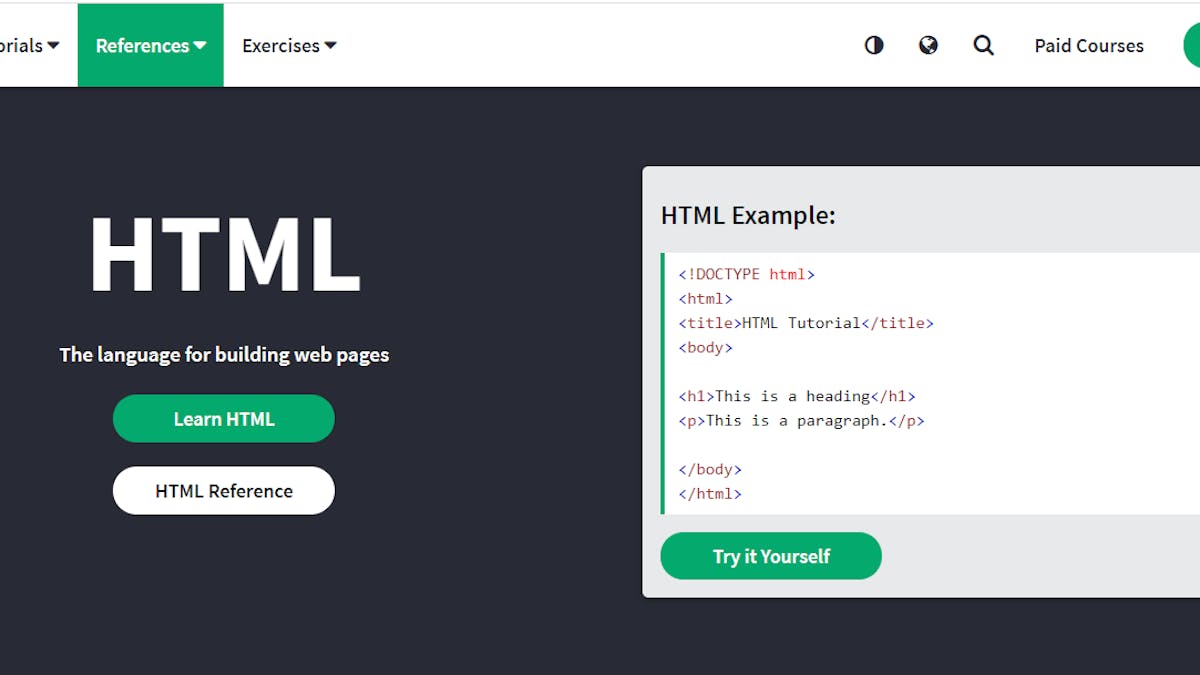Viewport: 1200px width, 675px height.
Task: Toggle the dark mode contrast icon
Action: tap(874, 45)
